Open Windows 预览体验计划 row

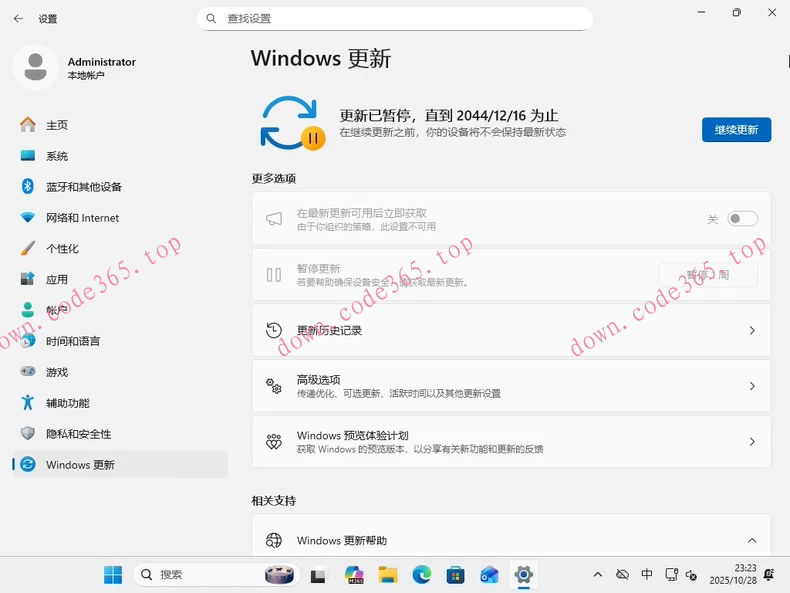coord(511,441)
